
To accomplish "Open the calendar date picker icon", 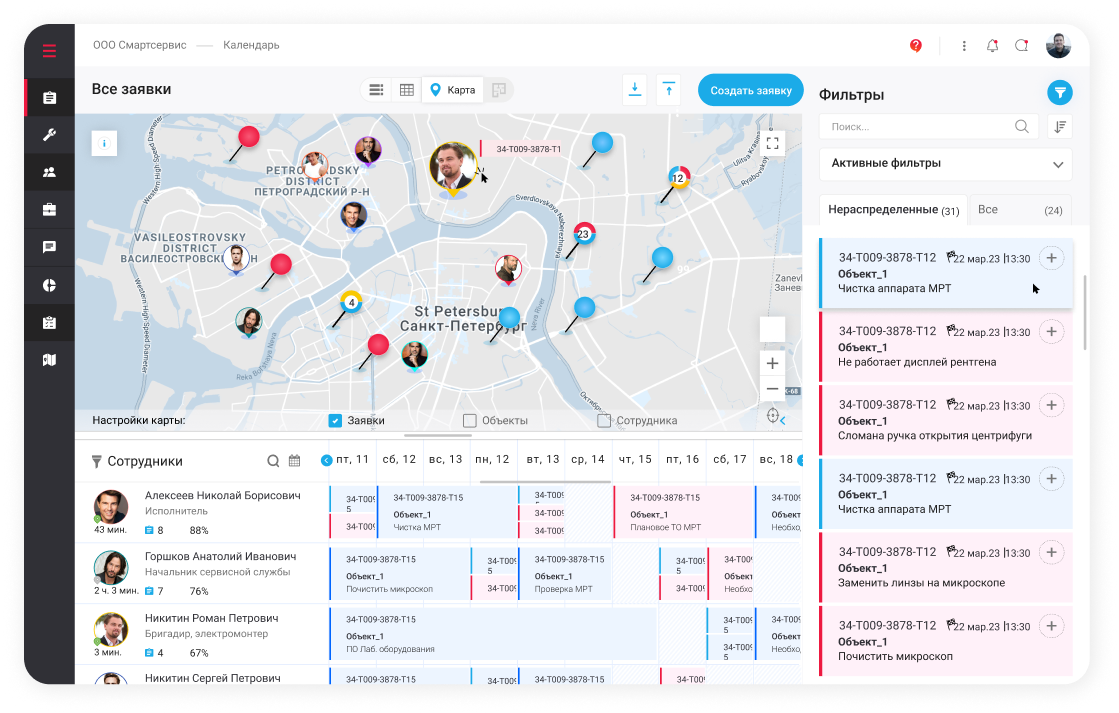I will [294, 461].
